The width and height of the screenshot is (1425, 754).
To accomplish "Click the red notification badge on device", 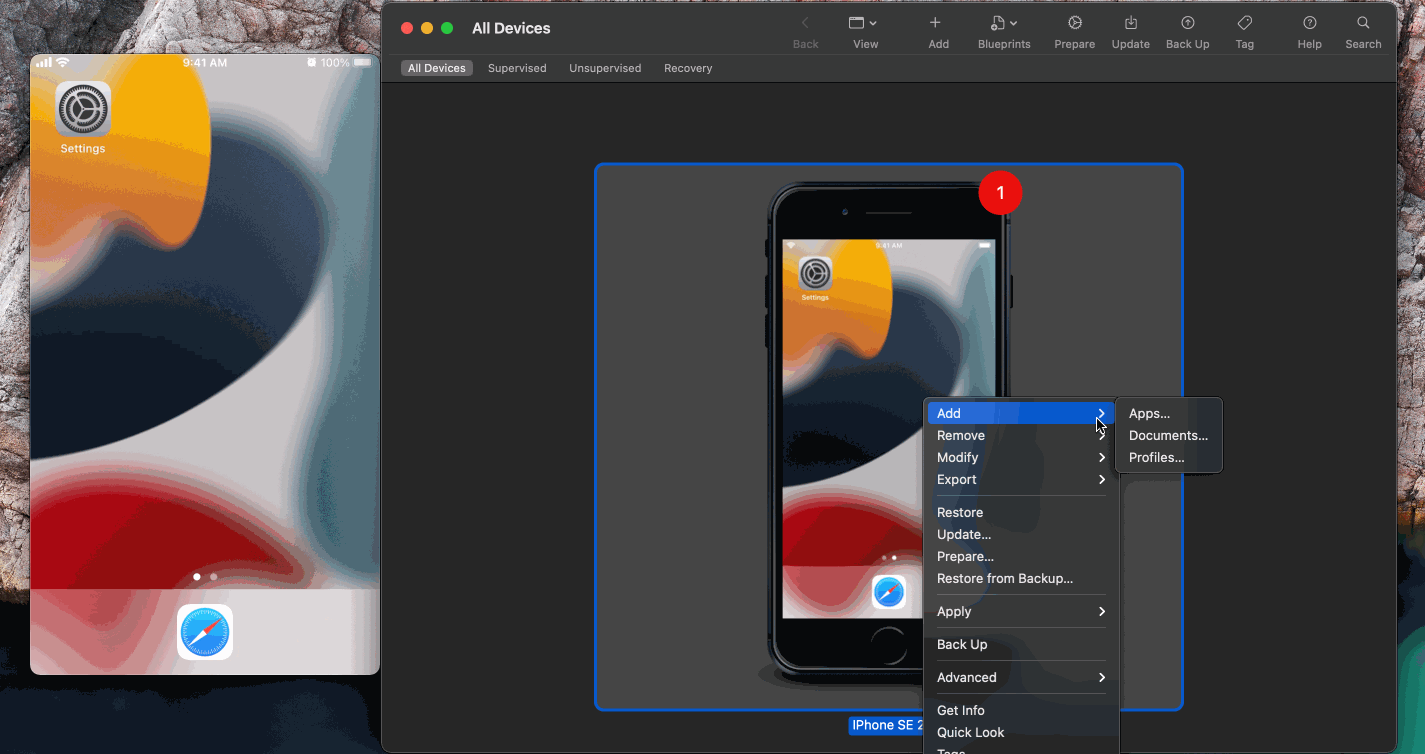I will pos(1000,193).
